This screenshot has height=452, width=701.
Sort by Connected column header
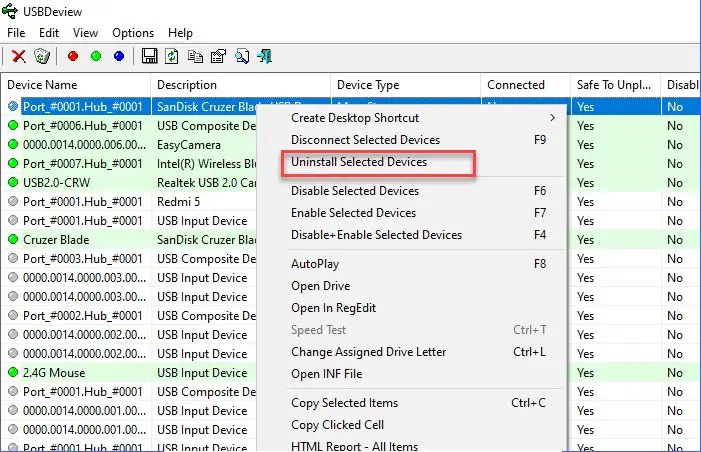(526, 85)
